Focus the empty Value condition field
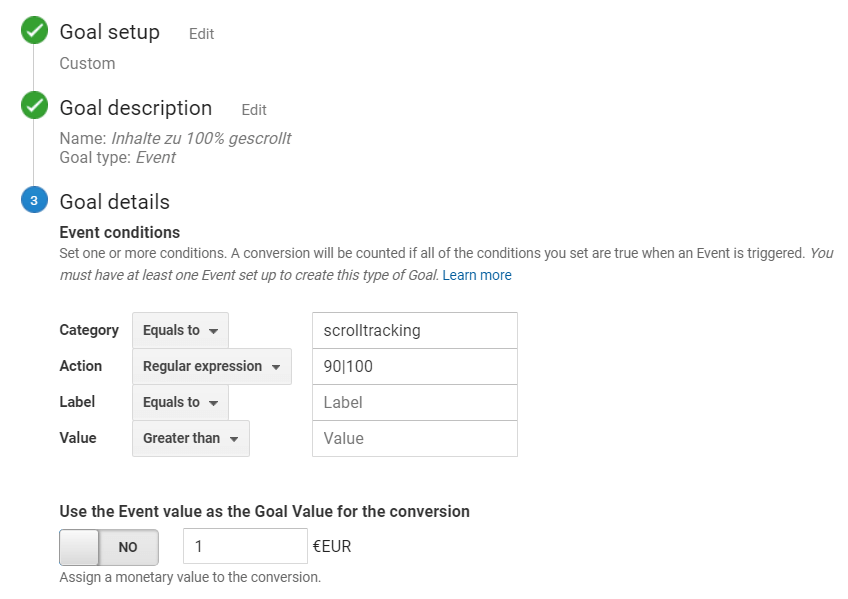Screen dimensions: 848x599 pyautogui.click(x=414, y=438)
